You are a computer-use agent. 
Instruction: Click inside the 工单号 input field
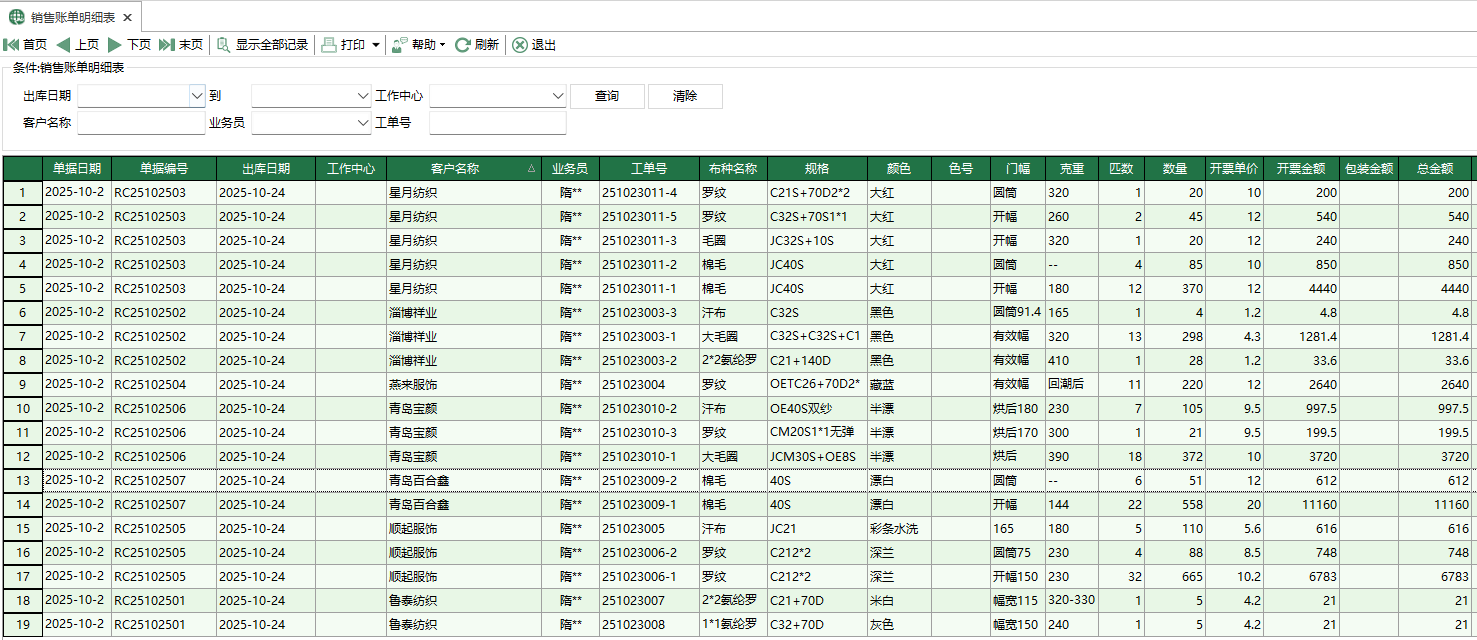coord(497,123)
